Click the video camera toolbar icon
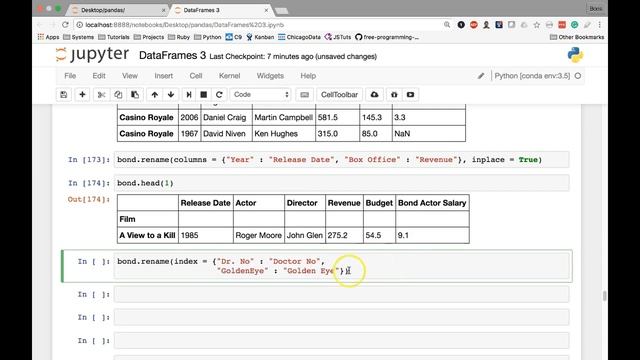The height and width of the screenshot is (360, 640). coord(410,95)
